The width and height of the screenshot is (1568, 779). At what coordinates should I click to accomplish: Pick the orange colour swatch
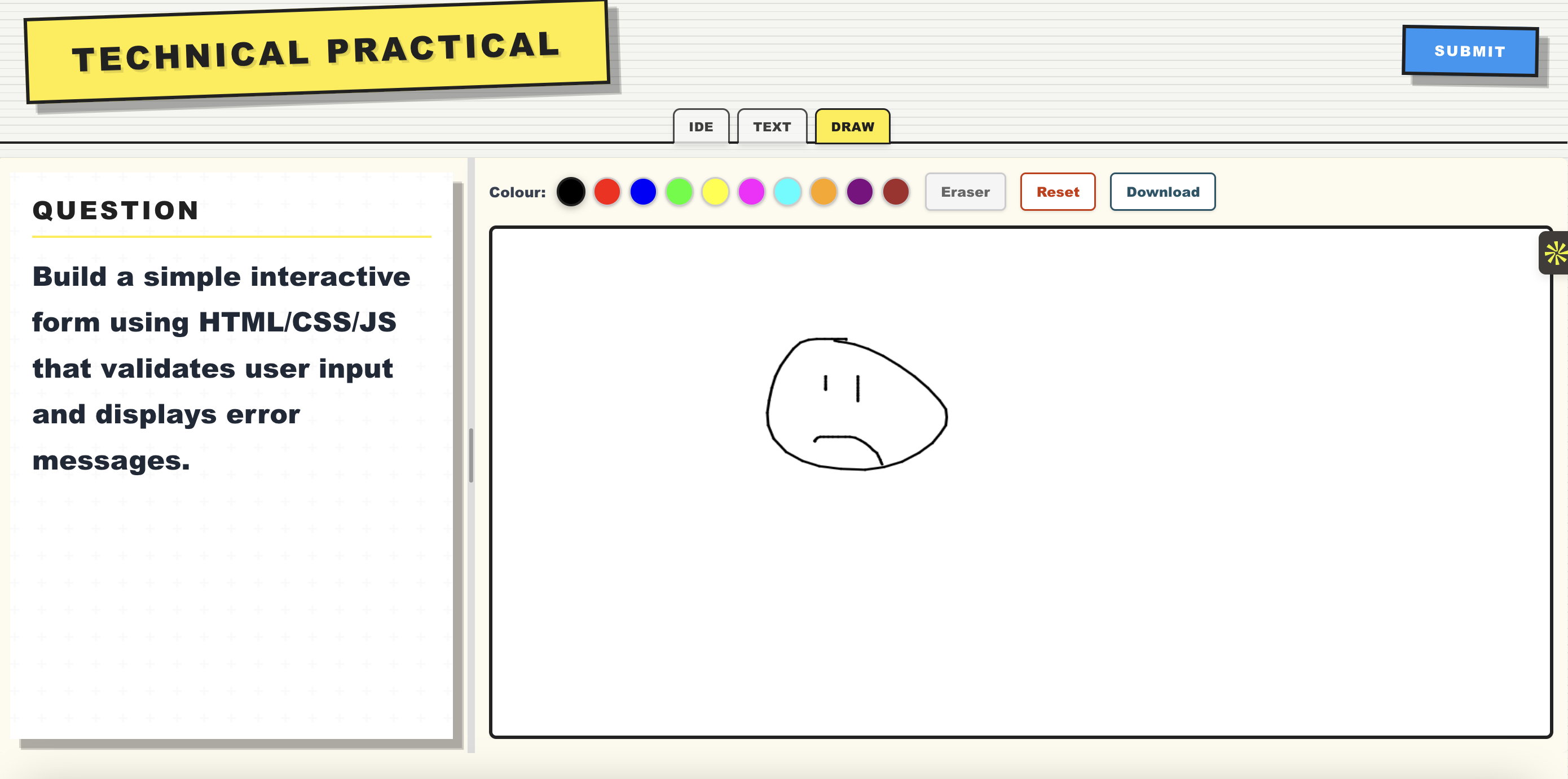click(x=823, y=192)
